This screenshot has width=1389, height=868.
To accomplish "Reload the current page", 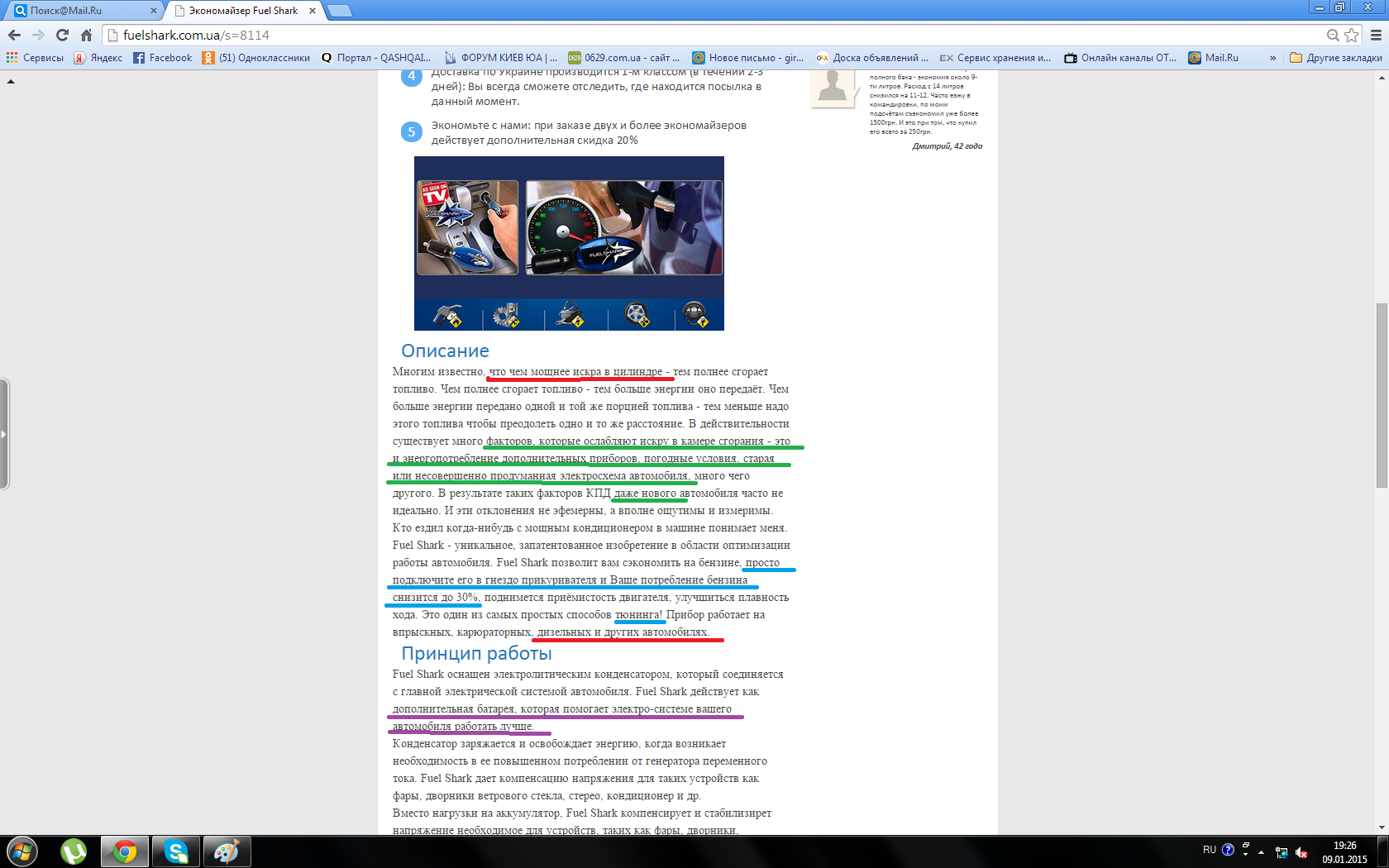I will tap(62, 35).
